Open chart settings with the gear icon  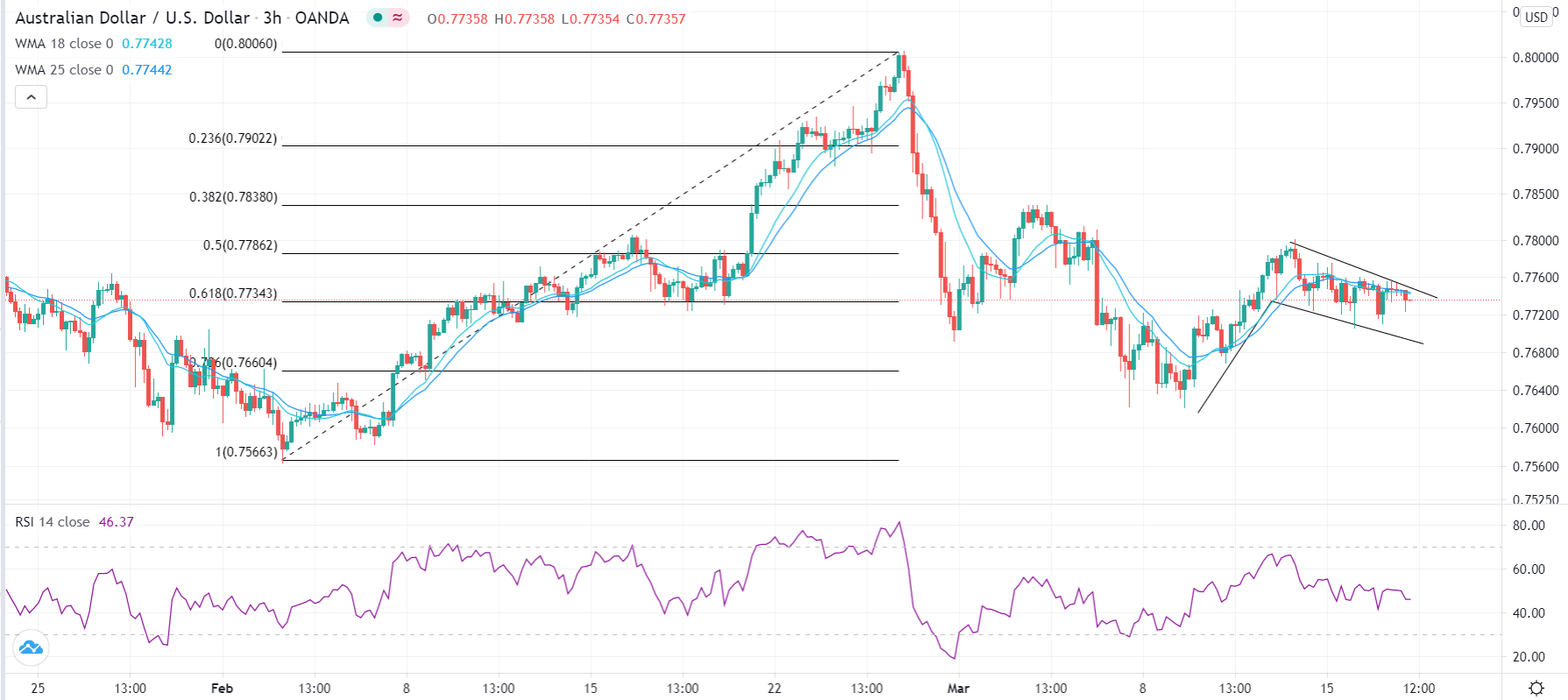[x=1536, y=689]
